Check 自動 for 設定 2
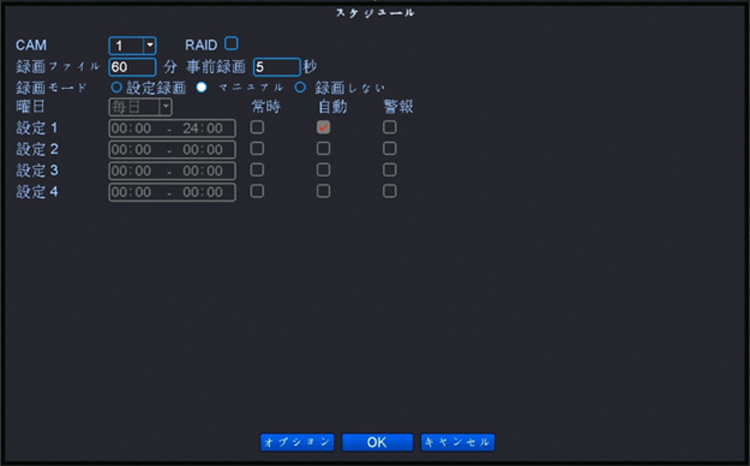Image resolution: width=750 pixels, height=466 pixels. click(x=323, y=148)
